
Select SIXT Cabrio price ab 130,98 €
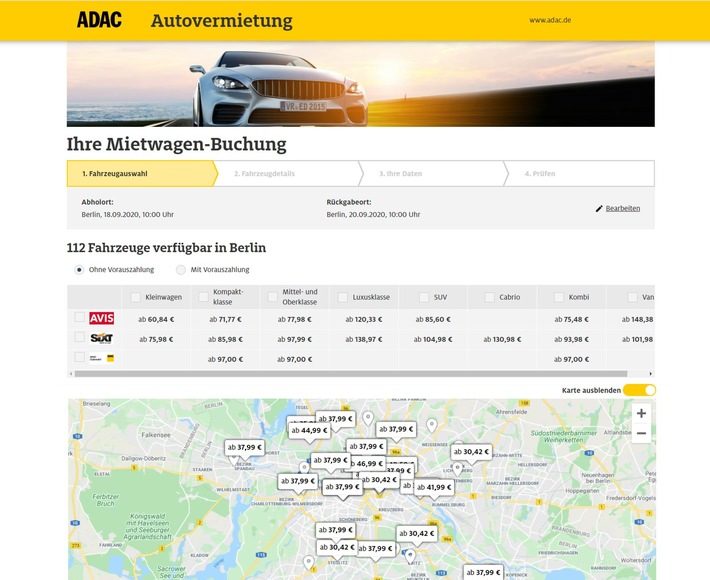[x=502, y=339]
